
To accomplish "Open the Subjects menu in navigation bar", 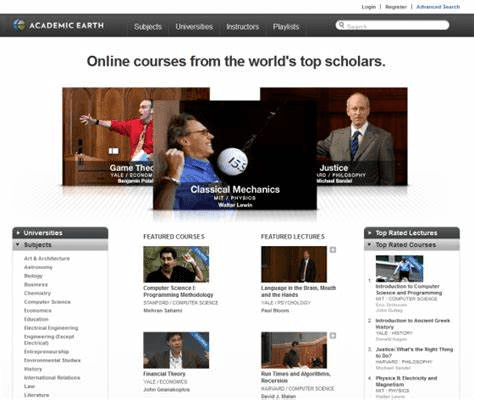I will coord(148,27).
